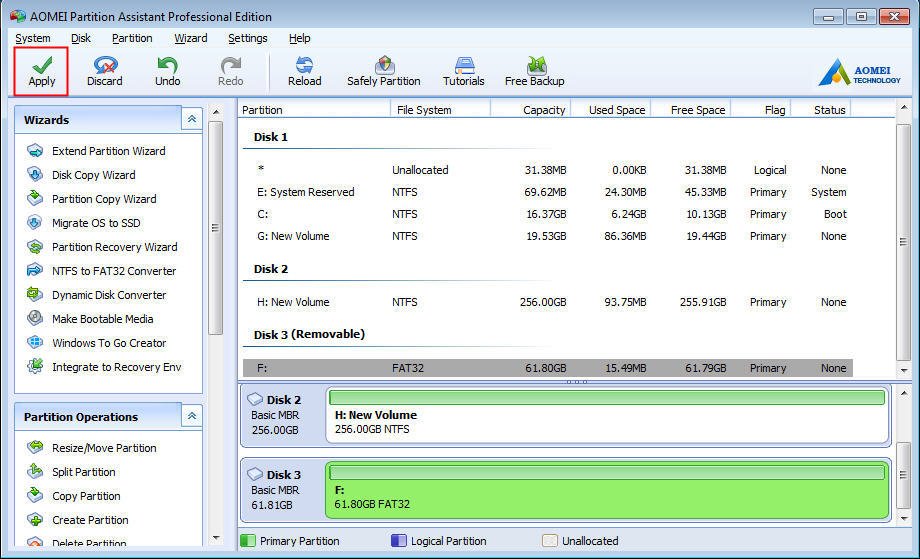Click the Redo arrow icon
The image size is (920, 559).
231,65
